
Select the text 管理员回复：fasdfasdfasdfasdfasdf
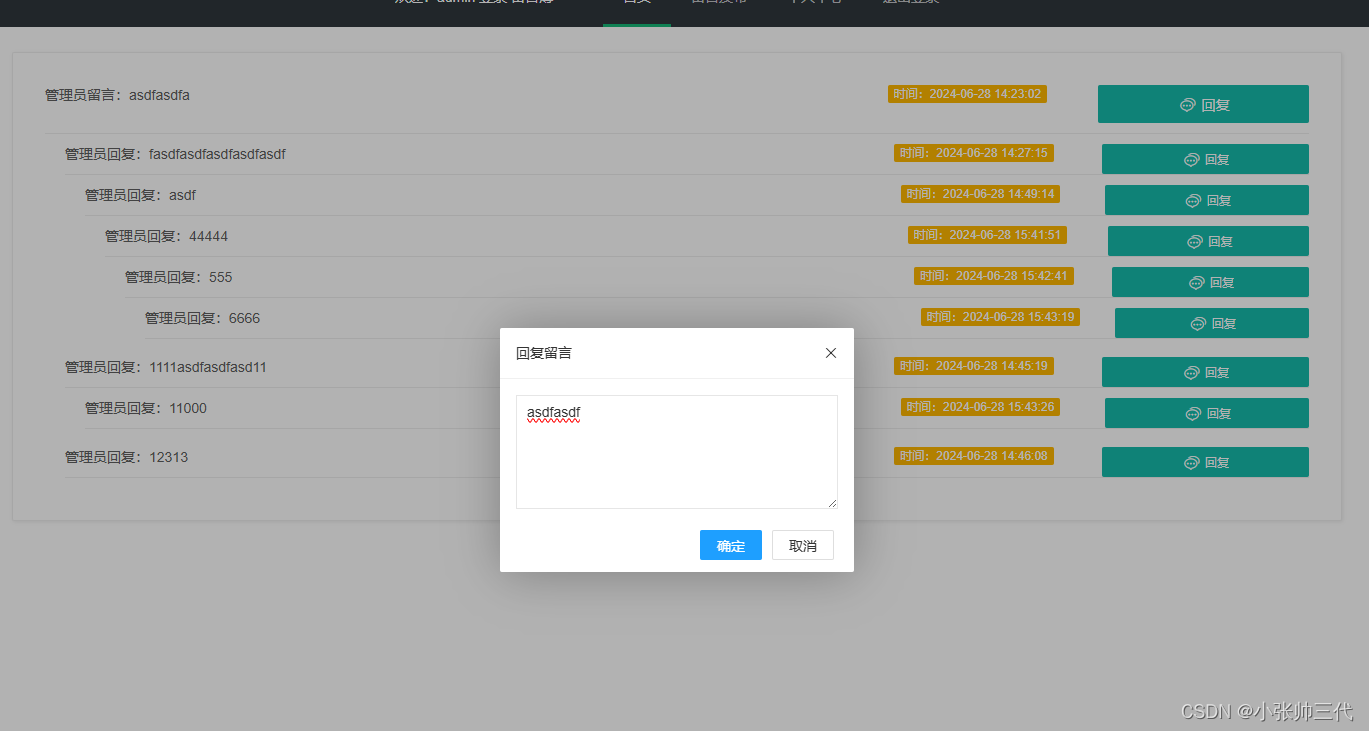tap(175, 154)
